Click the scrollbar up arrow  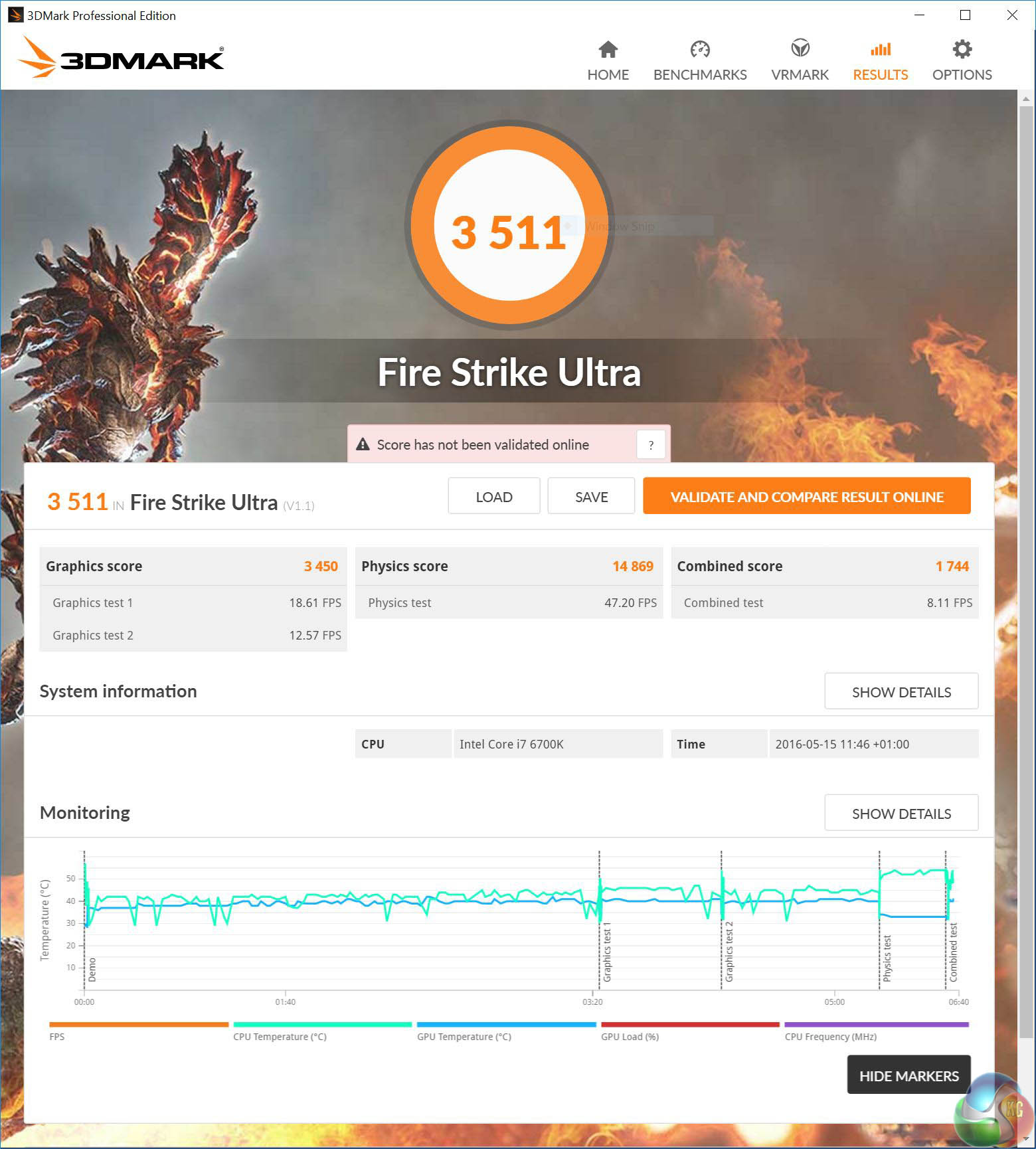[1025, 99]
